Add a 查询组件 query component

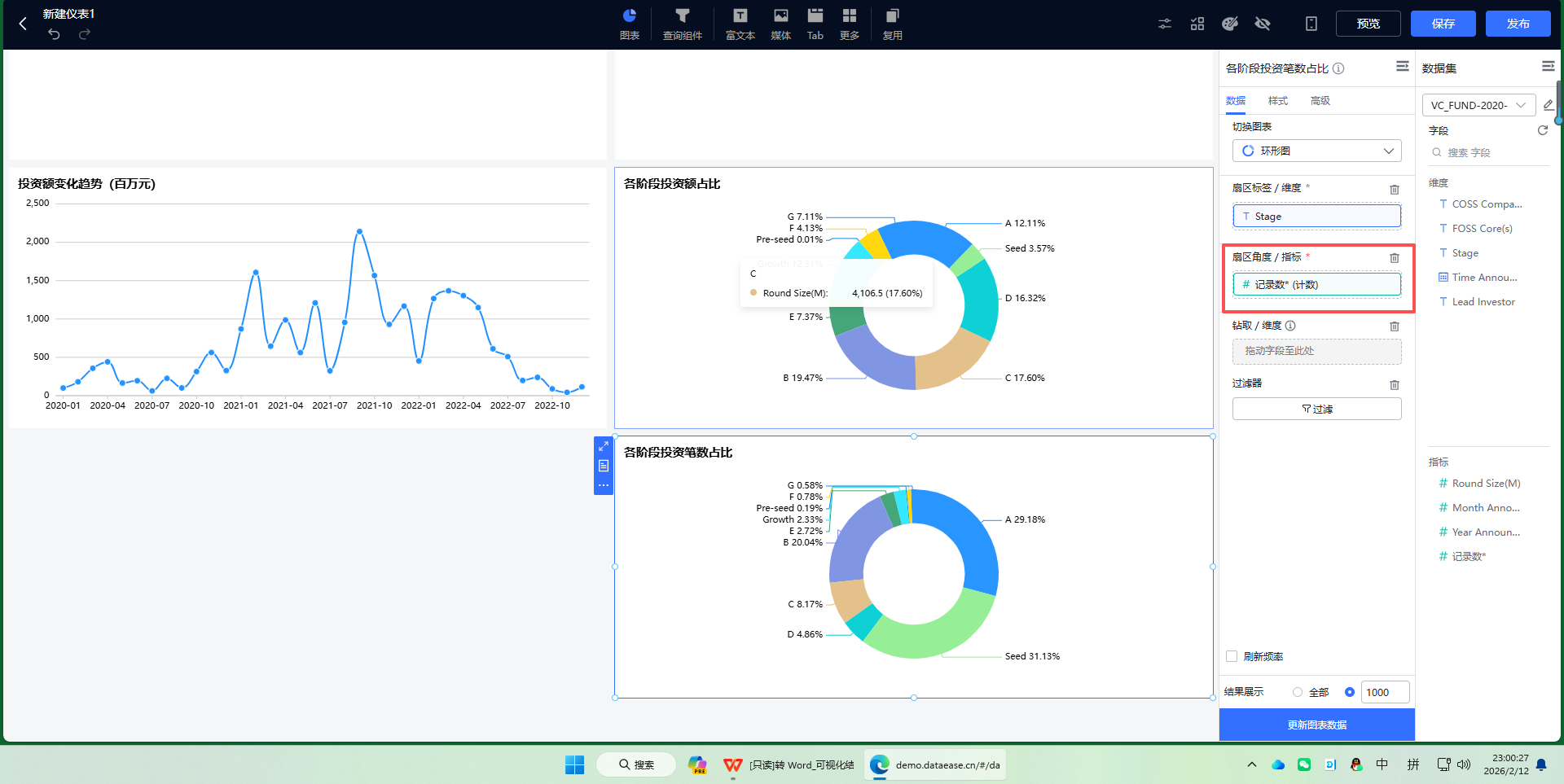pyautogui.click(x=683, y=24)
